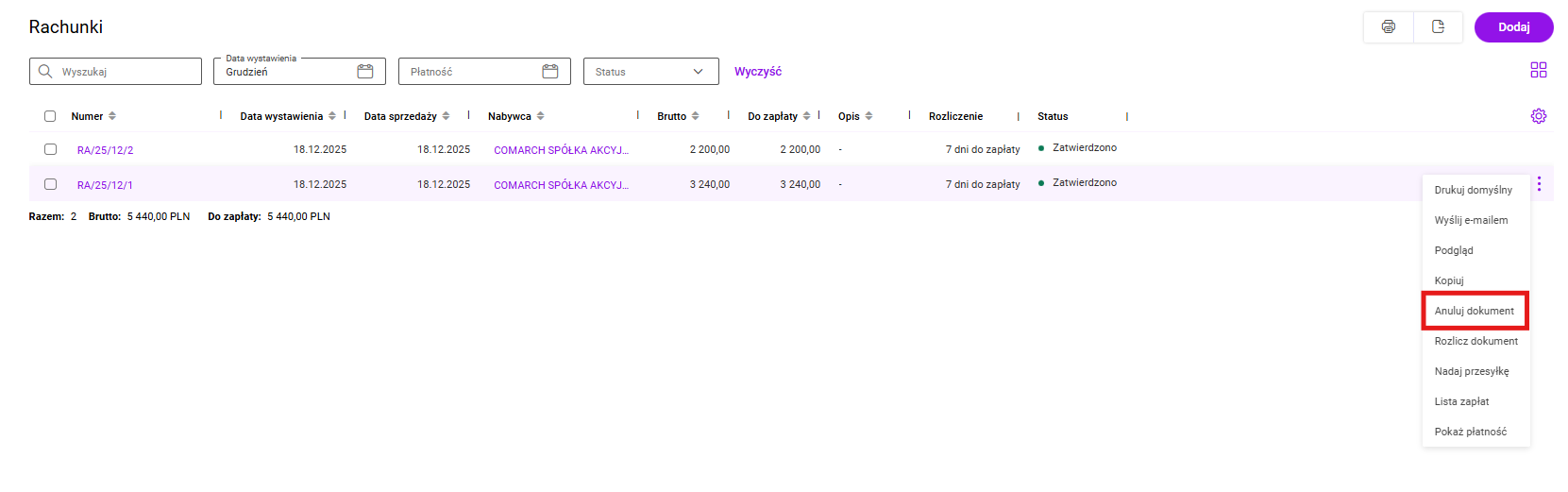Sort by Brutto column arrows
This screenshot has width=1568, height=492.
pyautogui.click(x=696, y=116)
